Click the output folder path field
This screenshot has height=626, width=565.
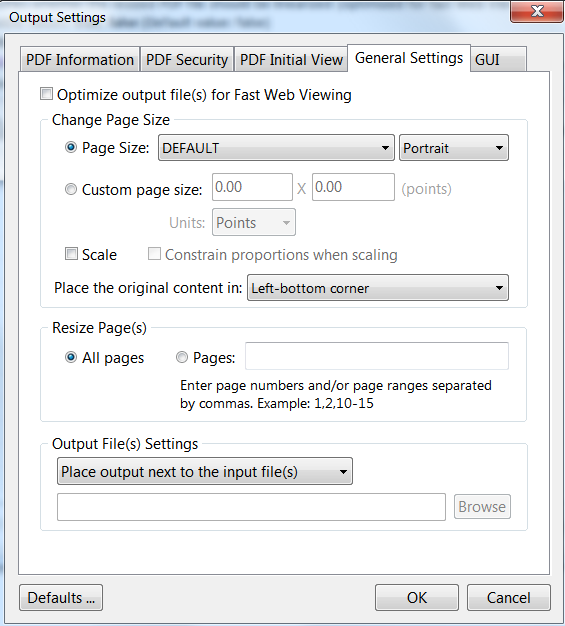[252, 507]
